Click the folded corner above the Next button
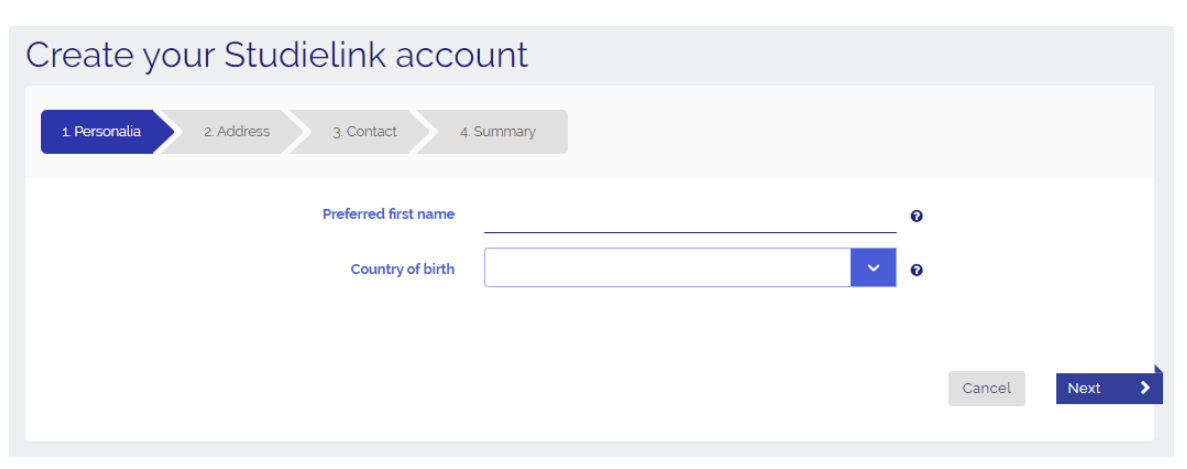The image size is (1187, 469). point(1158,370)
